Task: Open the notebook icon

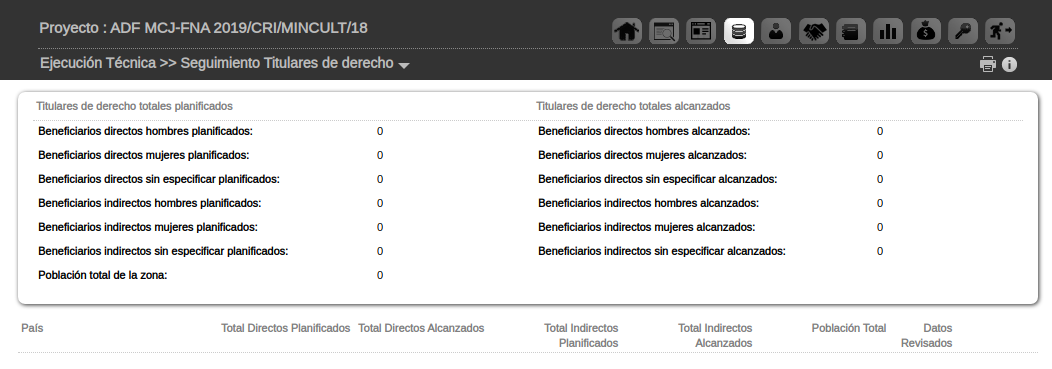Action: click(850, 32)
